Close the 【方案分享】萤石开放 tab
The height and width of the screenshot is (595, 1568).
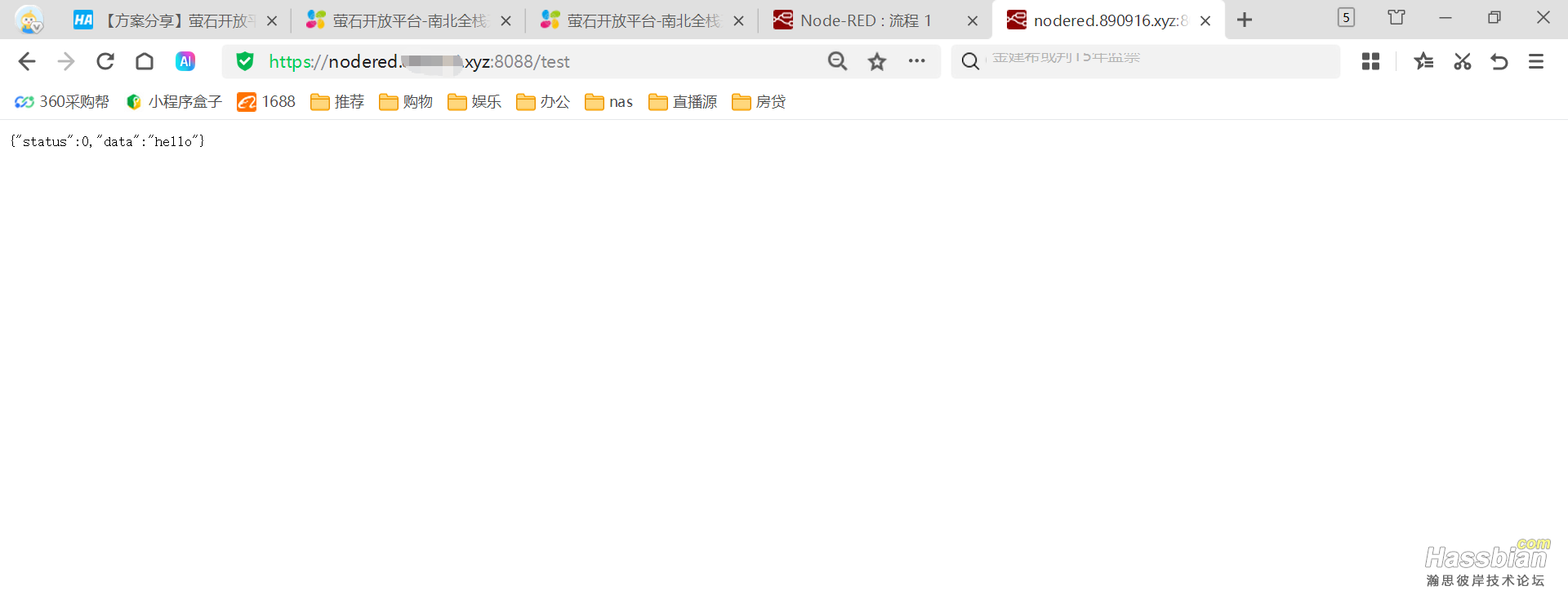coord(272,21)
